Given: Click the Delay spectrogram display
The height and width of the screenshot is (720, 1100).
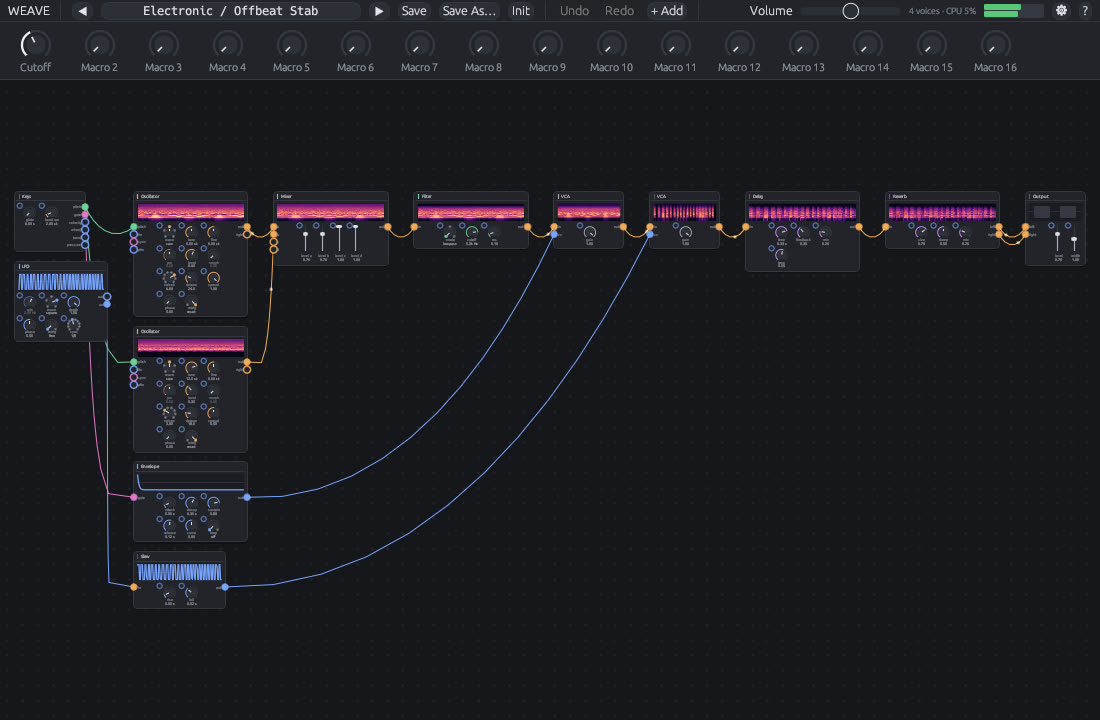Looking at the screenshot, I should (803, 212).
